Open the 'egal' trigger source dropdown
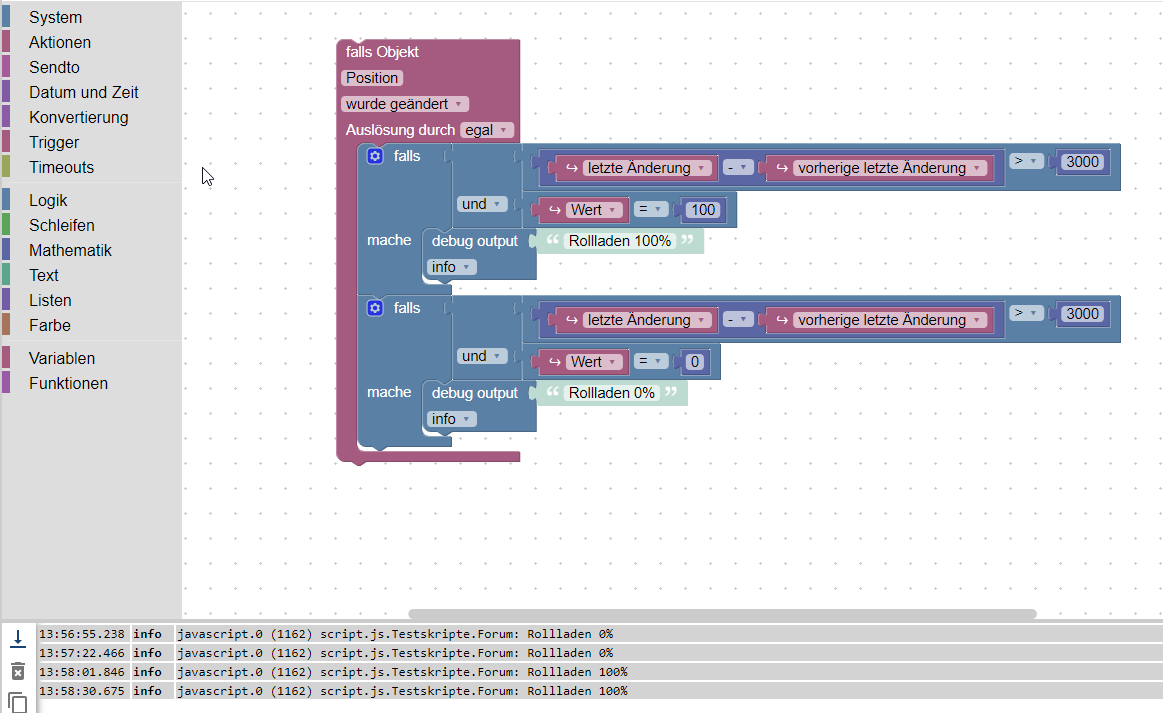 tap(487, 130)
